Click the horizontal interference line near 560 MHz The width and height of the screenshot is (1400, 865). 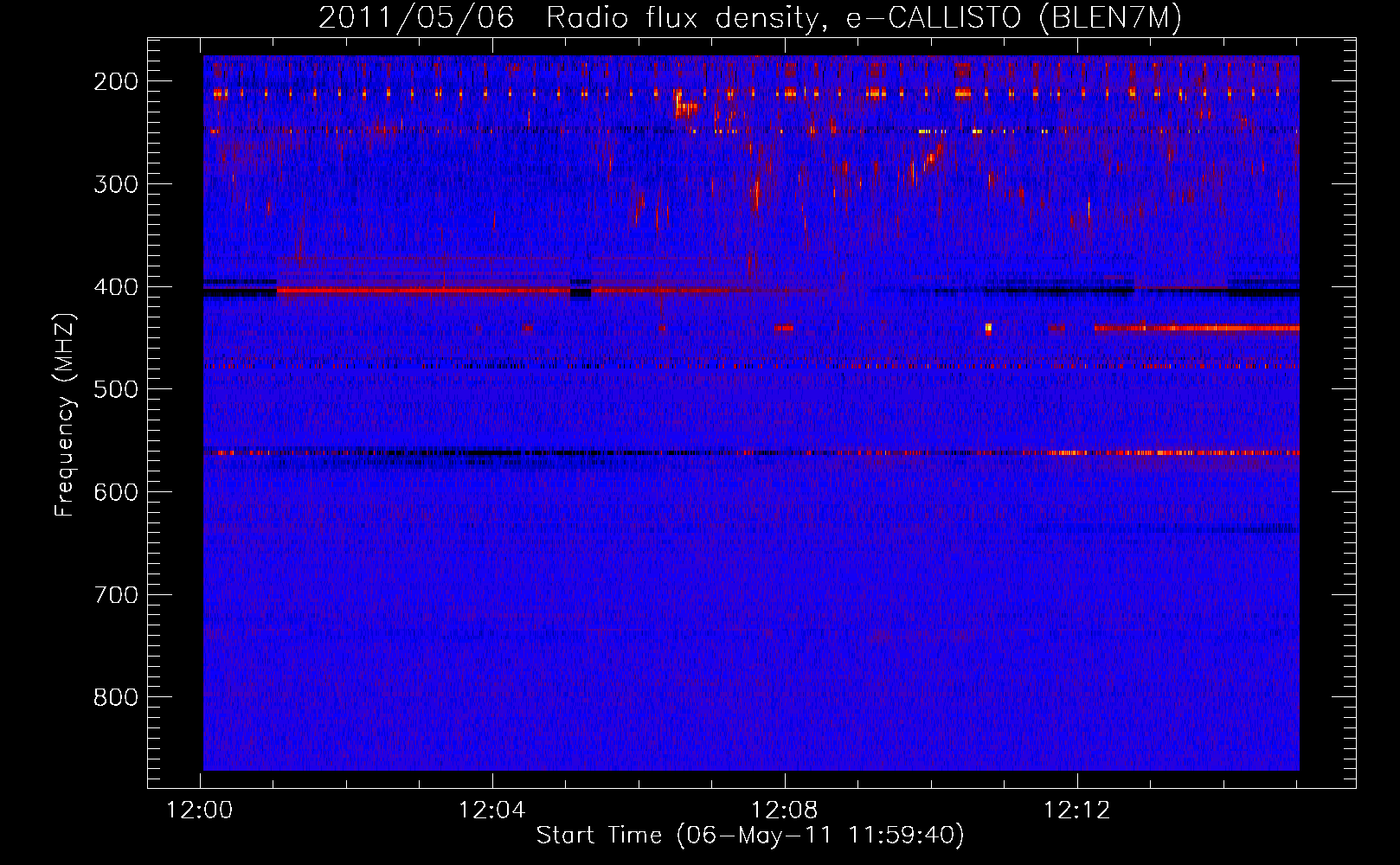tap(751, 452)
